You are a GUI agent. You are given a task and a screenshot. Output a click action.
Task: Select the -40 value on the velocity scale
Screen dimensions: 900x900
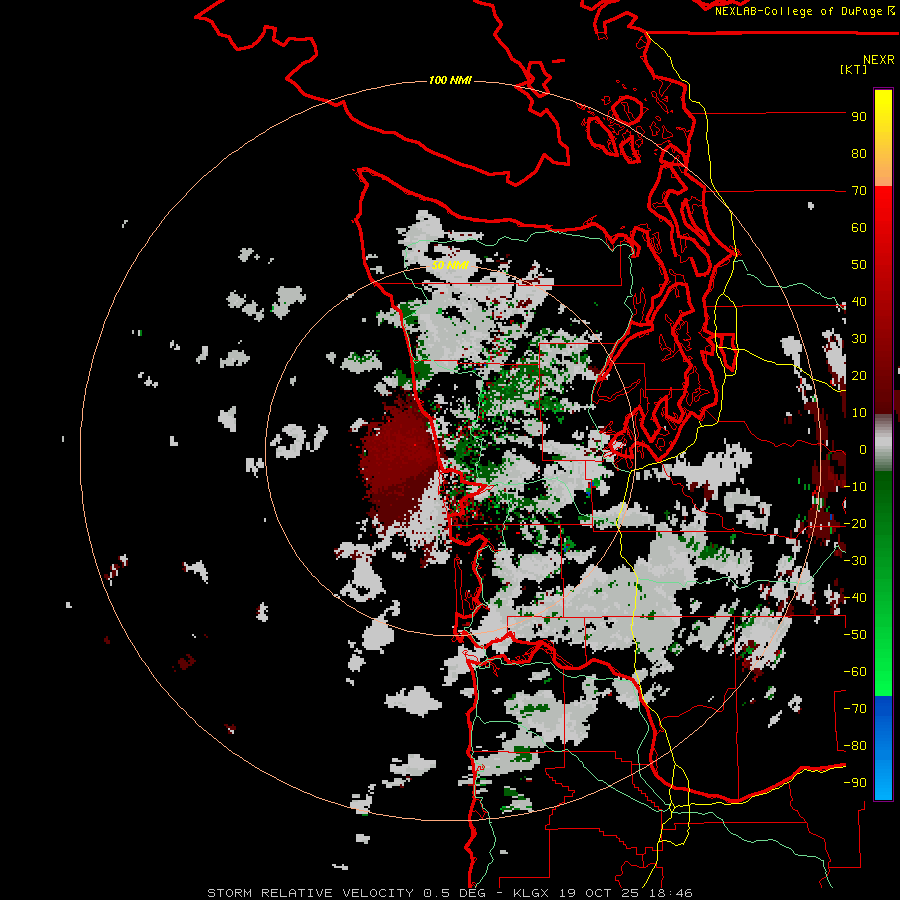click(855, 598)
